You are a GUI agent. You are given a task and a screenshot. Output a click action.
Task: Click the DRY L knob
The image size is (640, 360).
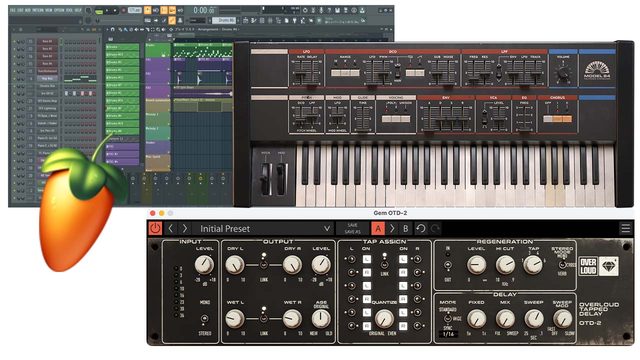point(235,265)
